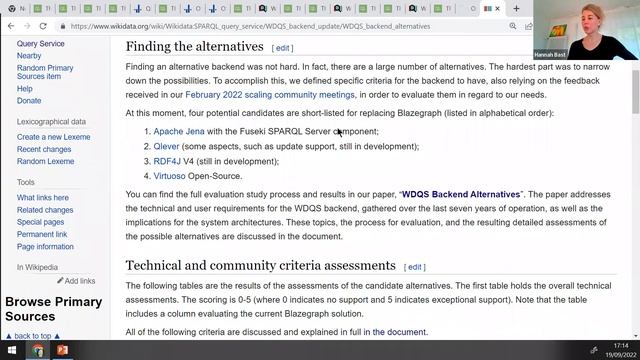Click the system tray icon near clock
Screen dimensions: 640x360
(x=594, y=350)
